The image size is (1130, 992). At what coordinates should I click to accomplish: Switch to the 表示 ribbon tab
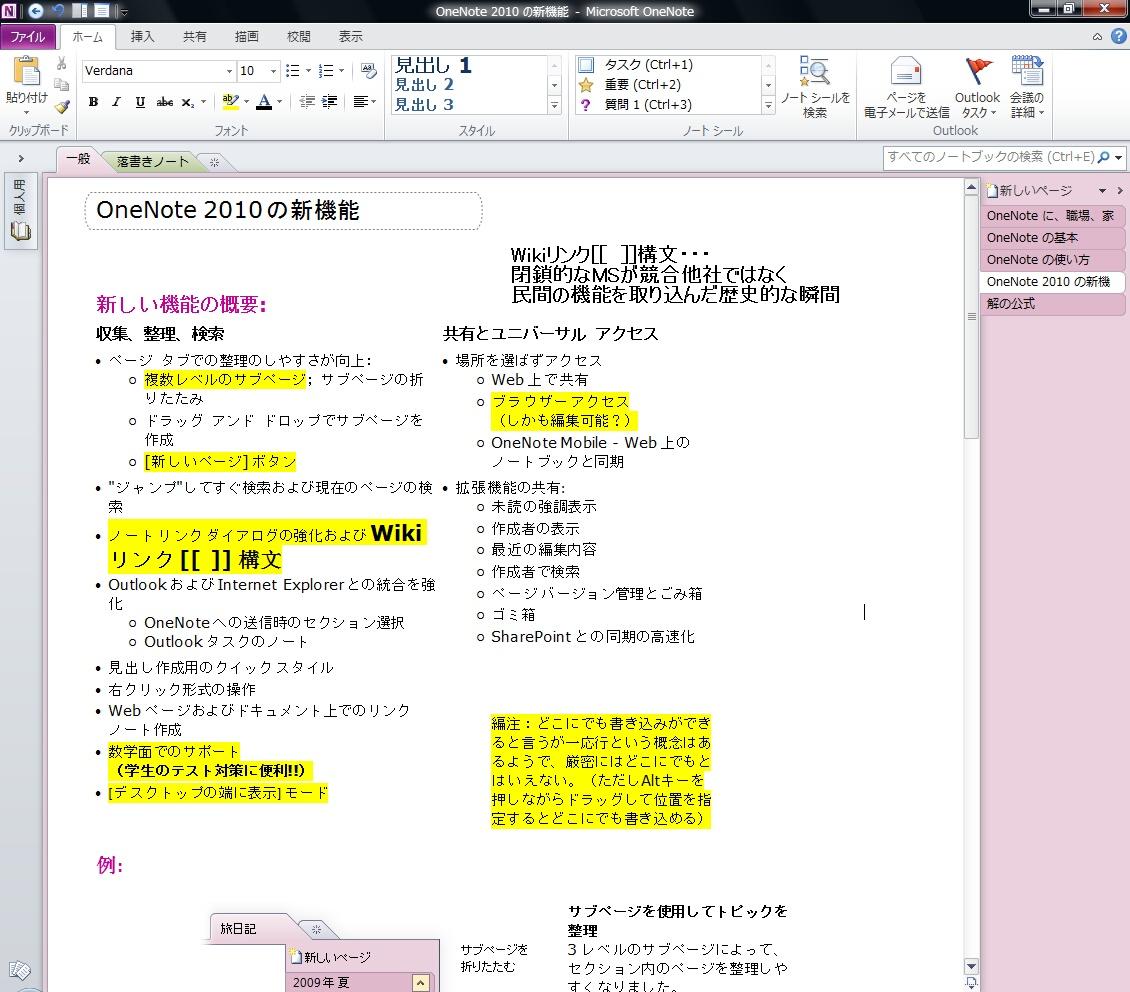pos(350,37)
